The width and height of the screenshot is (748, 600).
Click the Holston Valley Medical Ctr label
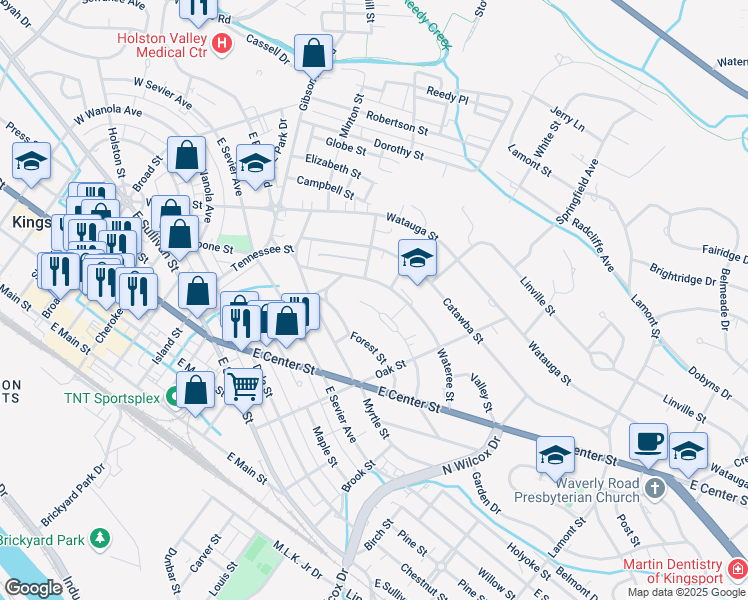click(x=162, y=45)
